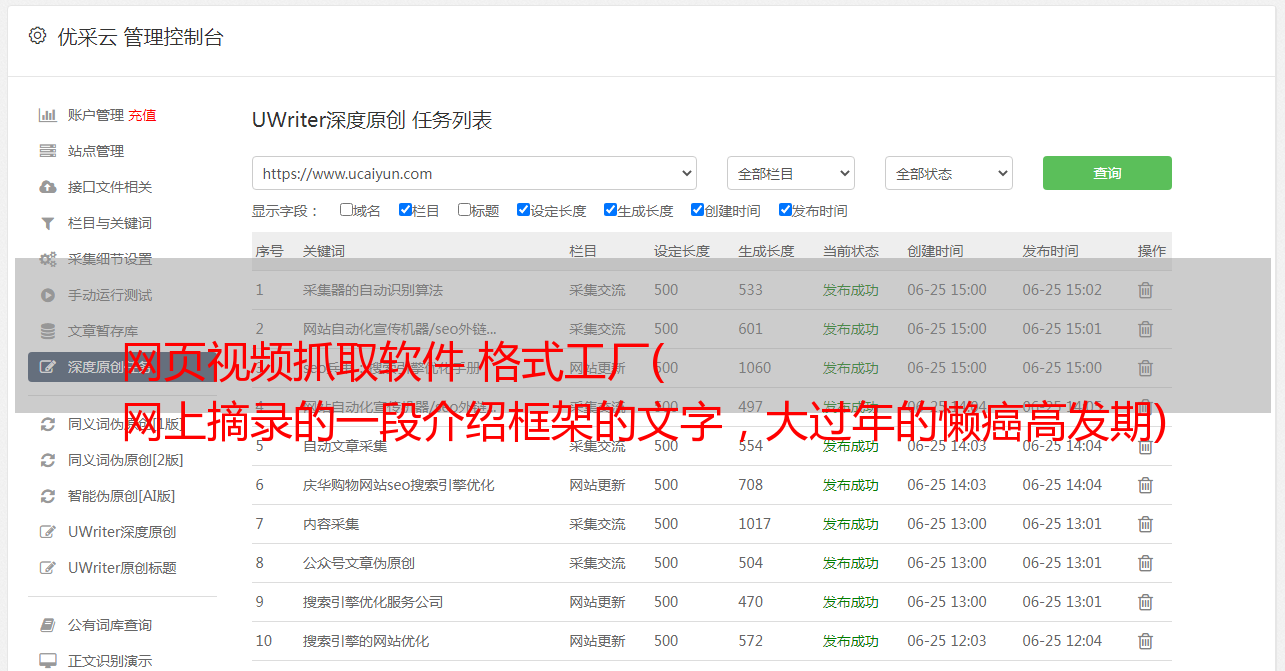Click the red 充值 link
The image size is (1285, 671).
[x=142, y=115]
